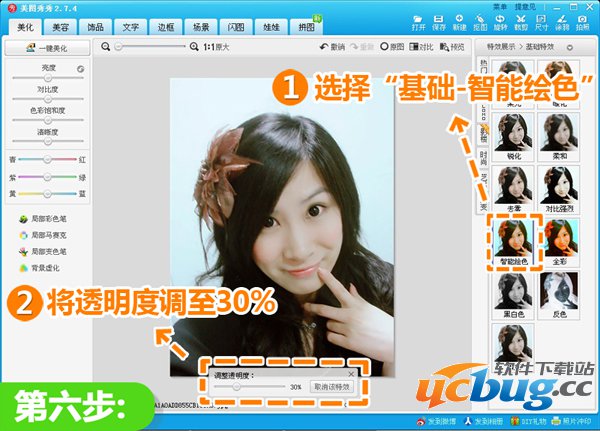The image size is (600, 431).
Task: Click the 一键美化 one-click beautify button
Action: click(x=46, y=48)
